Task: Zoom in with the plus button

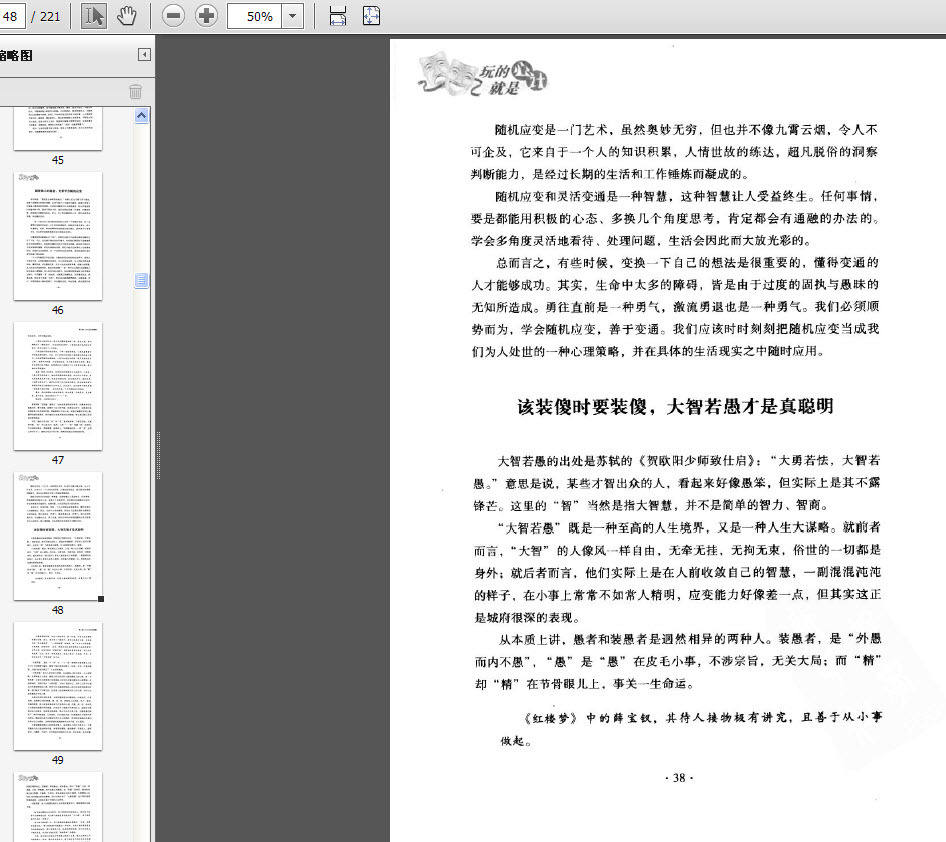Action: pyautogui.click(x=206, y=16)
